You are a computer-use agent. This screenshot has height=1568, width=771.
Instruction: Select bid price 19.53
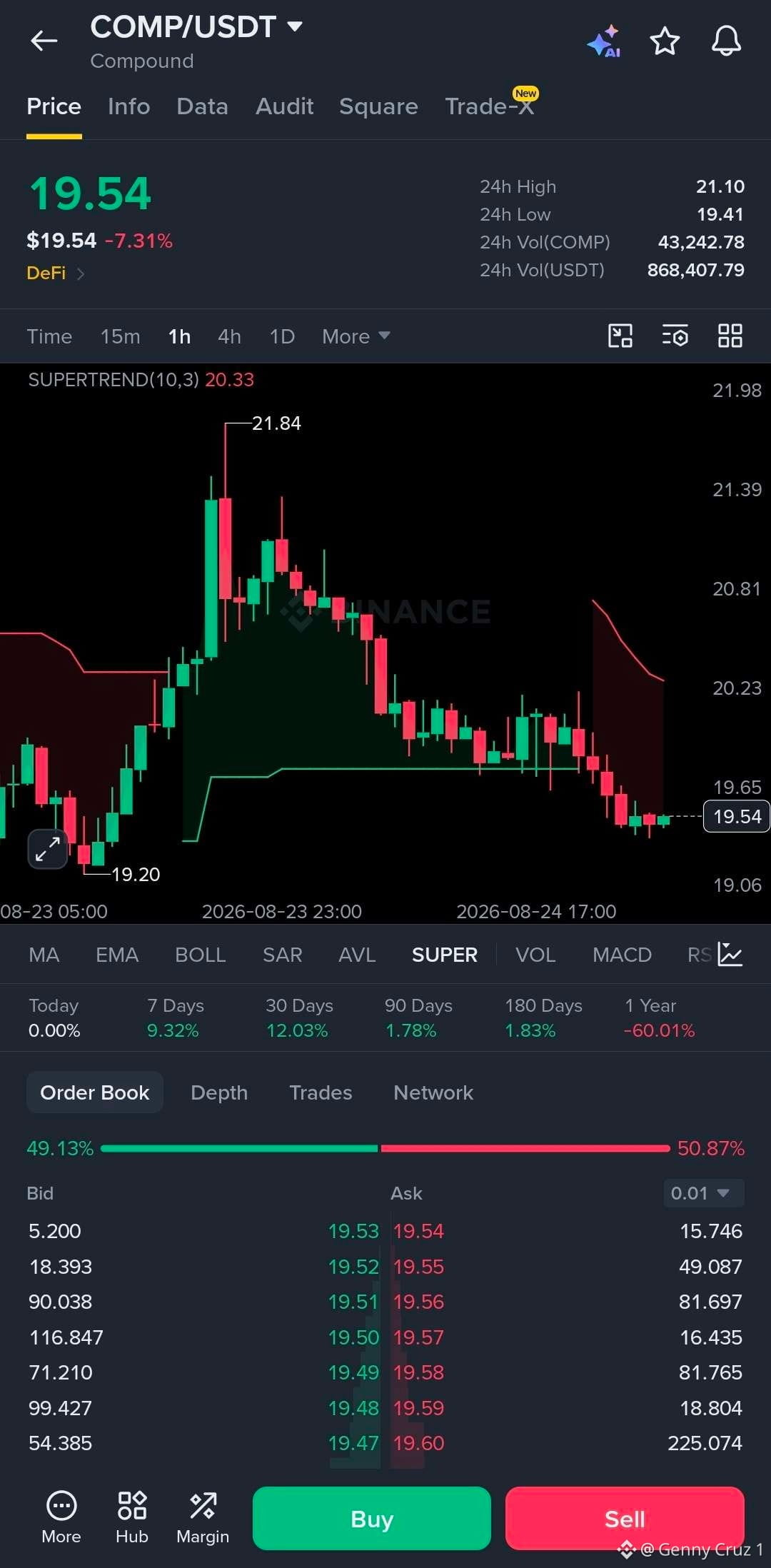pyautogui.click(x=353, y=1231)
